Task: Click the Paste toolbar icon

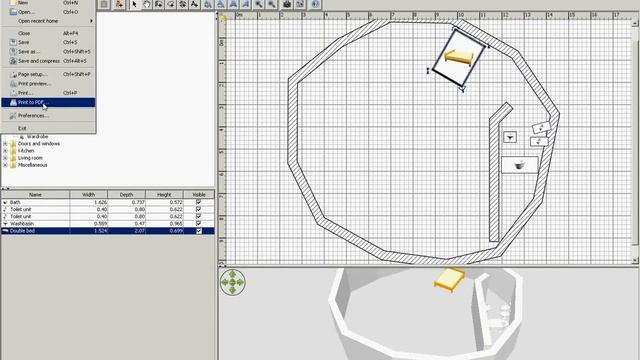Action: tap(104, 4)
